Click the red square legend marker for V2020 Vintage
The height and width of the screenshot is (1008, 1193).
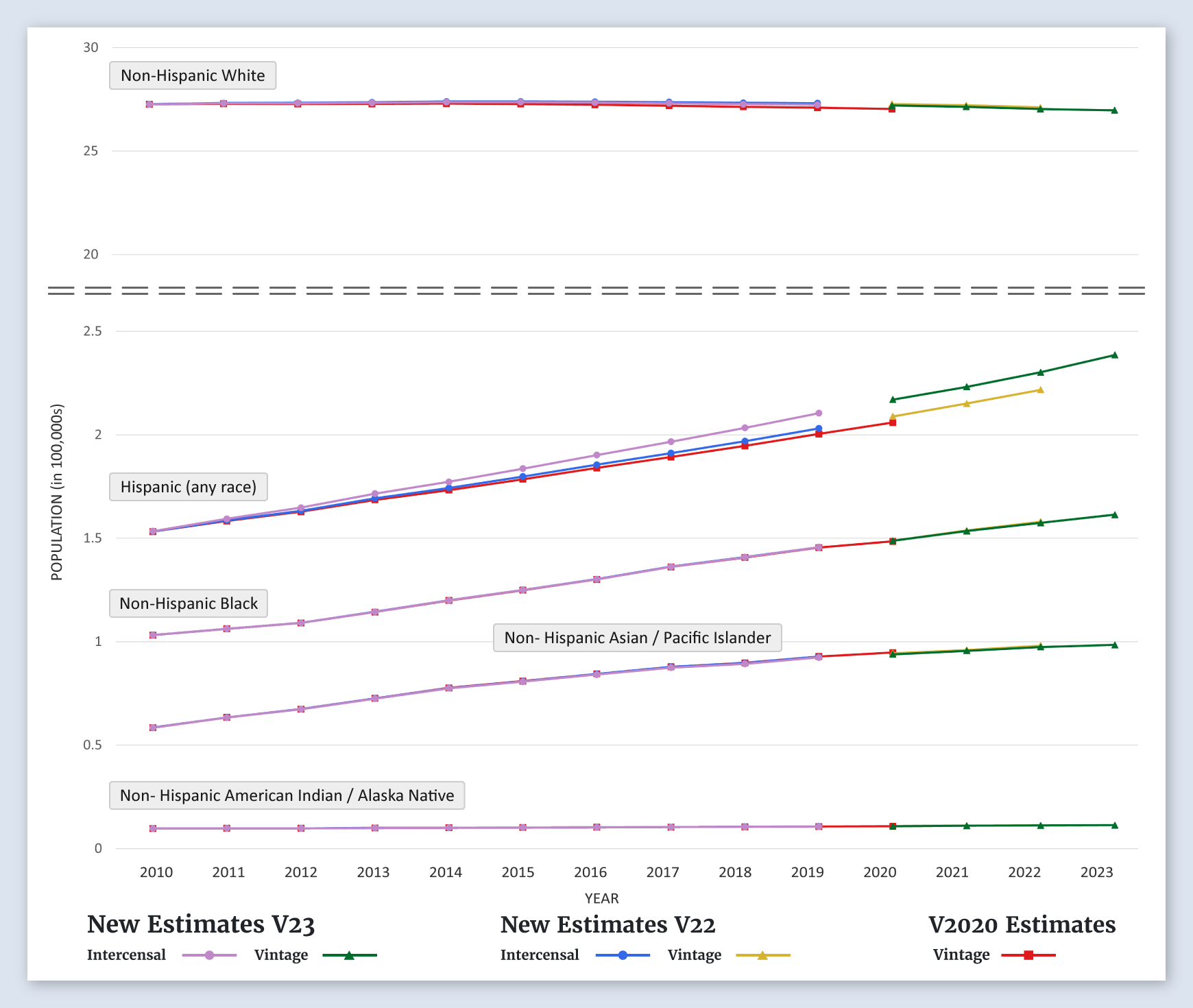tap(1028, 955)
